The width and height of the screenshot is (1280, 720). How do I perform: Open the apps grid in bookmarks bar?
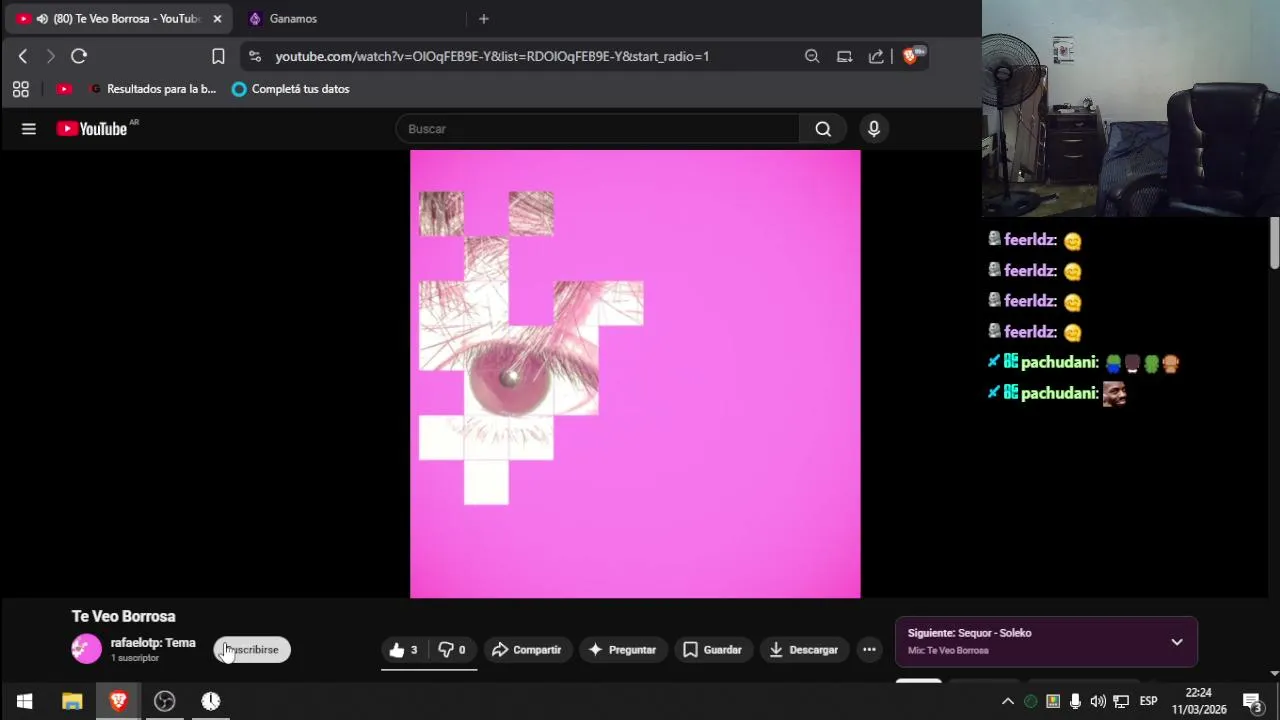21,89
